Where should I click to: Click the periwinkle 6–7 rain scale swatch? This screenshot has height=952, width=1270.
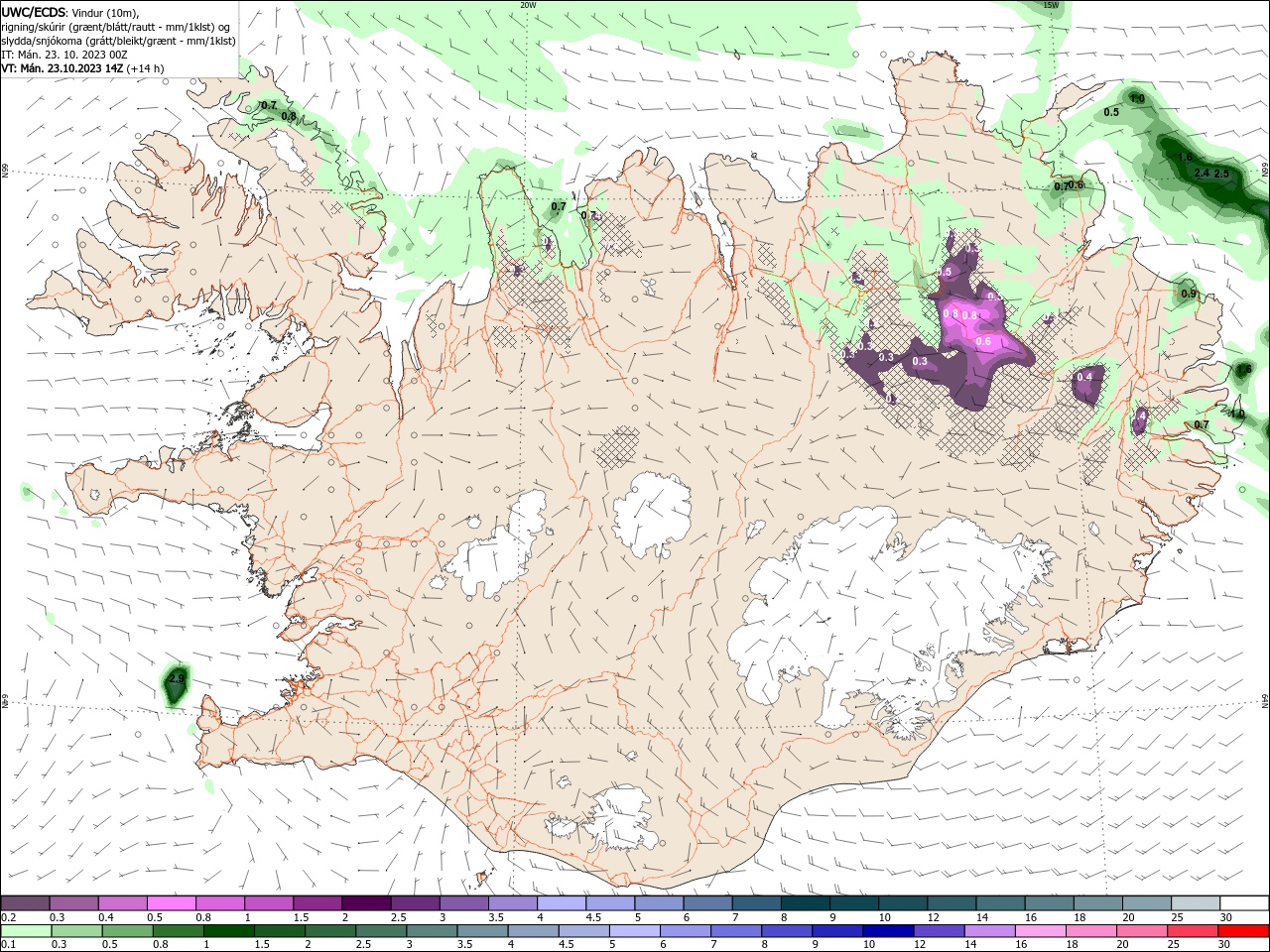(x=685, y=931)
